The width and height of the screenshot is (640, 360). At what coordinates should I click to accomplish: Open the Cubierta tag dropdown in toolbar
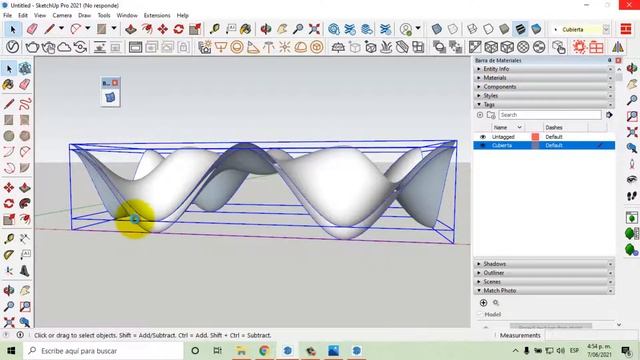pyautogui.click(x=606, y=29)
